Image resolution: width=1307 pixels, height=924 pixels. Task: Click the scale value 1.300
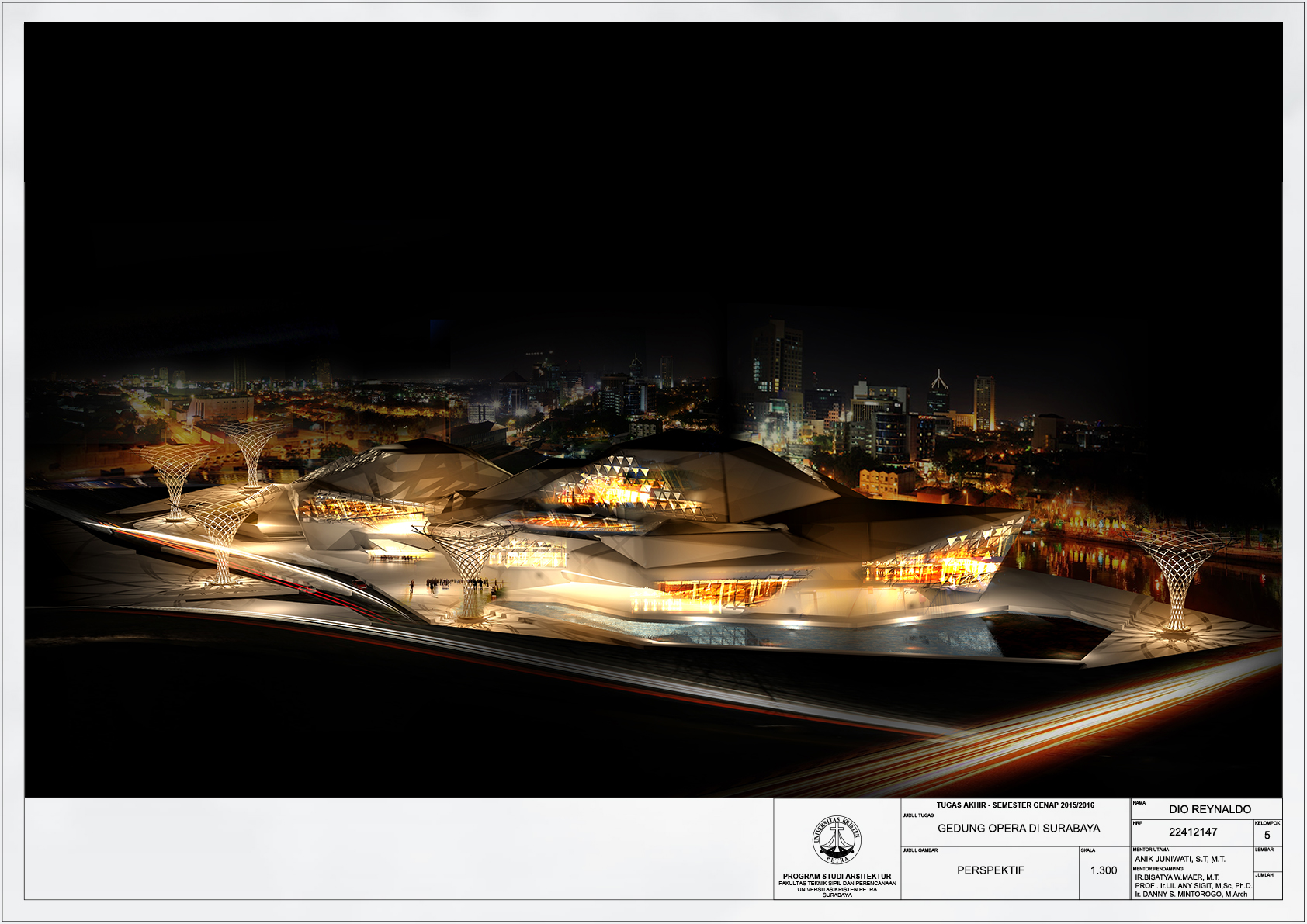[1104, 870]
